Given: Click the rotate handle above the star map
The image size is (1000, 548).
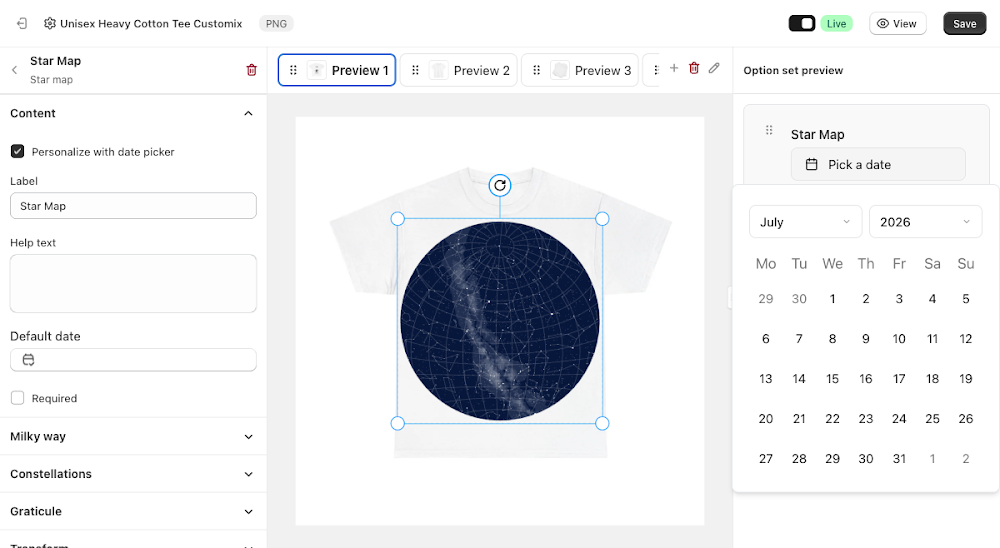Looking at the screenshot, I should pyautogui.click(x=500, y=186).
